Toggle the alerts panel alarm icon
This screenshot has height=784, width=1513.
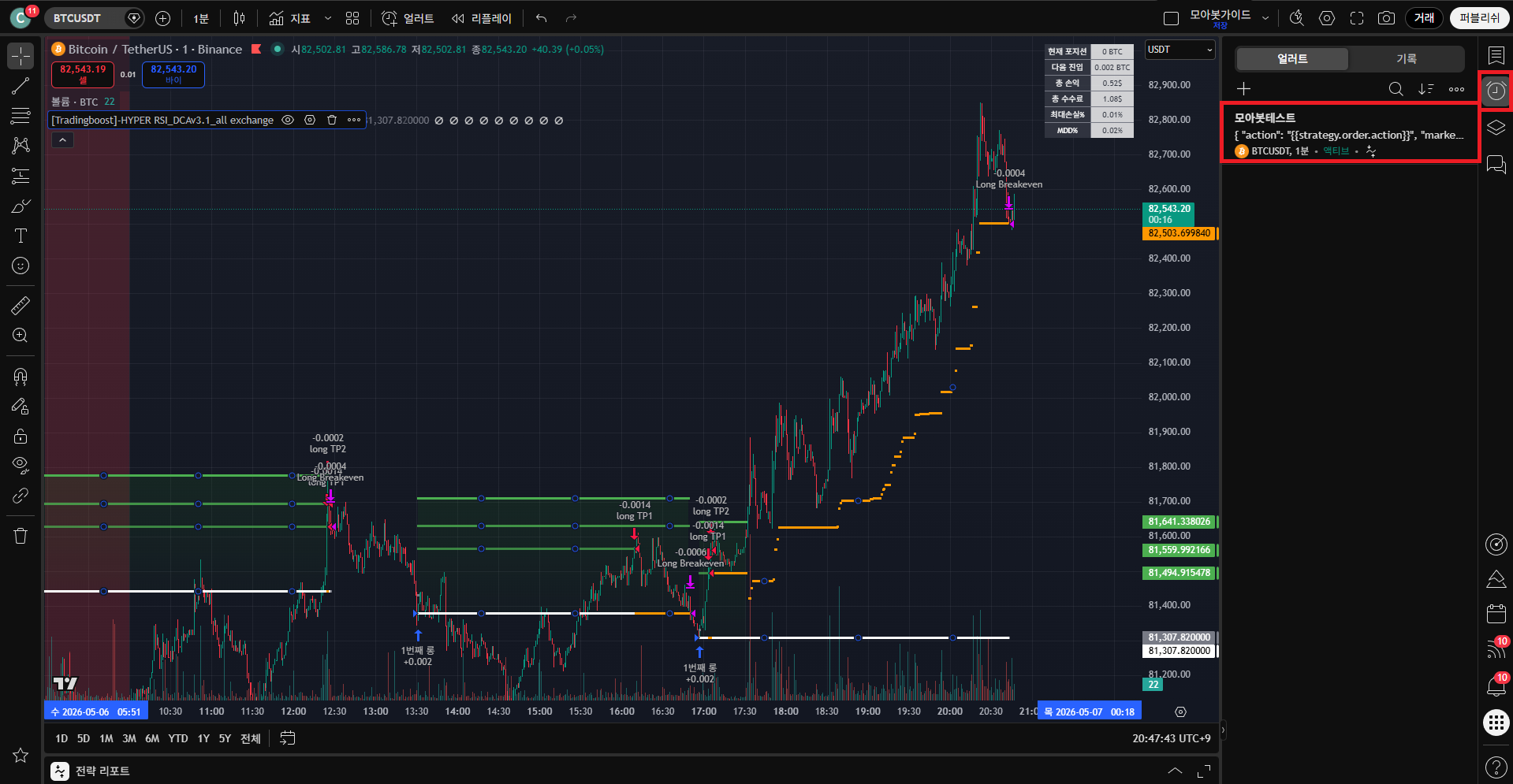point(1496,91)
